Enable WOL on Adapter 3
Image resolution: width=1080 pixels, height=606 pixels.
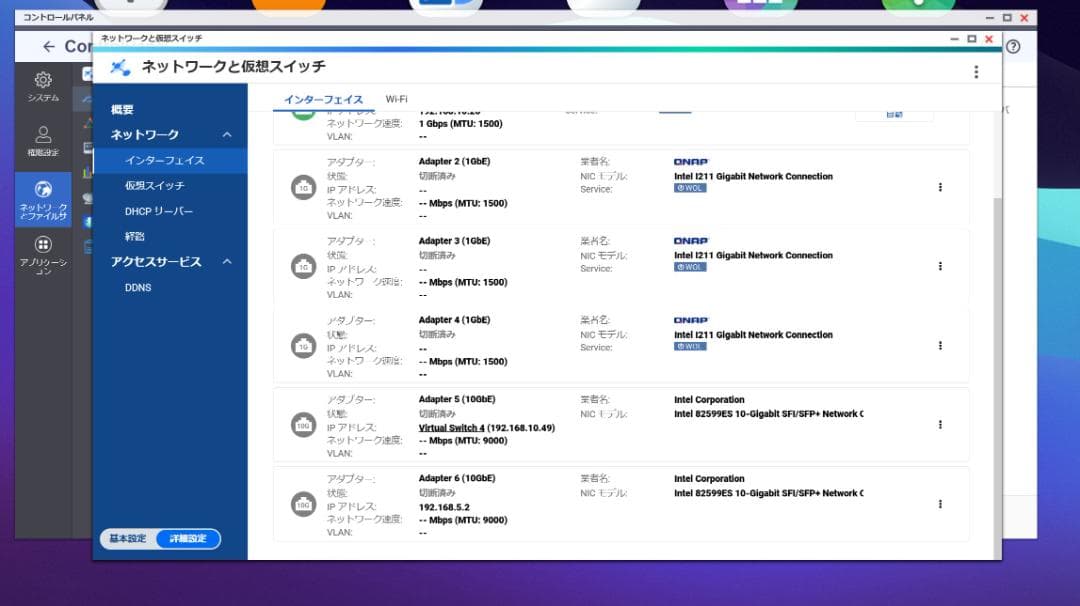coord(690,268)
